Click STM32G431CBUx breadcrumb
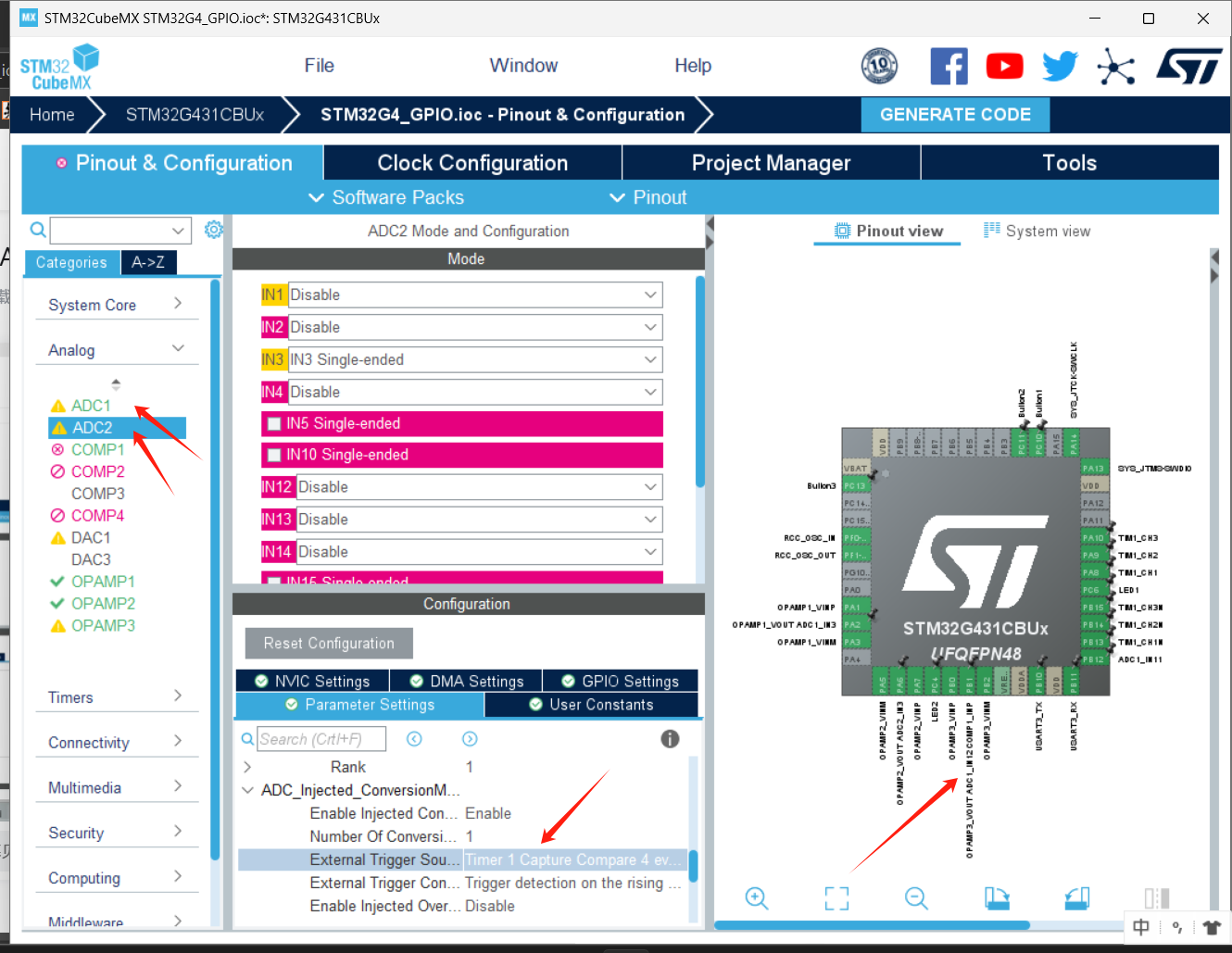 [195, 115]
